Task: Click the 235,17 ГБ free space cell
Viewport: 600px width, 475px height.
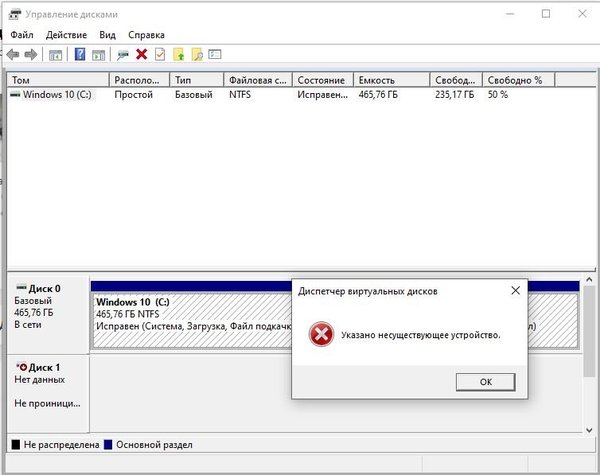Action: 455,95
